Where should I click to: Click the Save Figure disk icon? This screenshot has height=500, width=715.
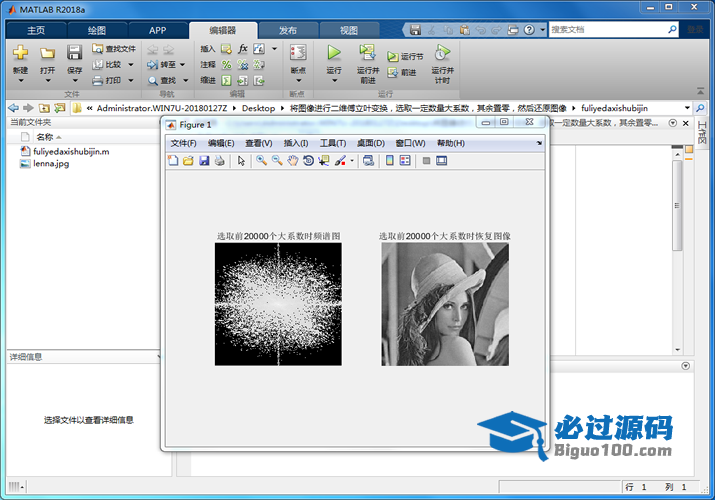tap(204, 160)
